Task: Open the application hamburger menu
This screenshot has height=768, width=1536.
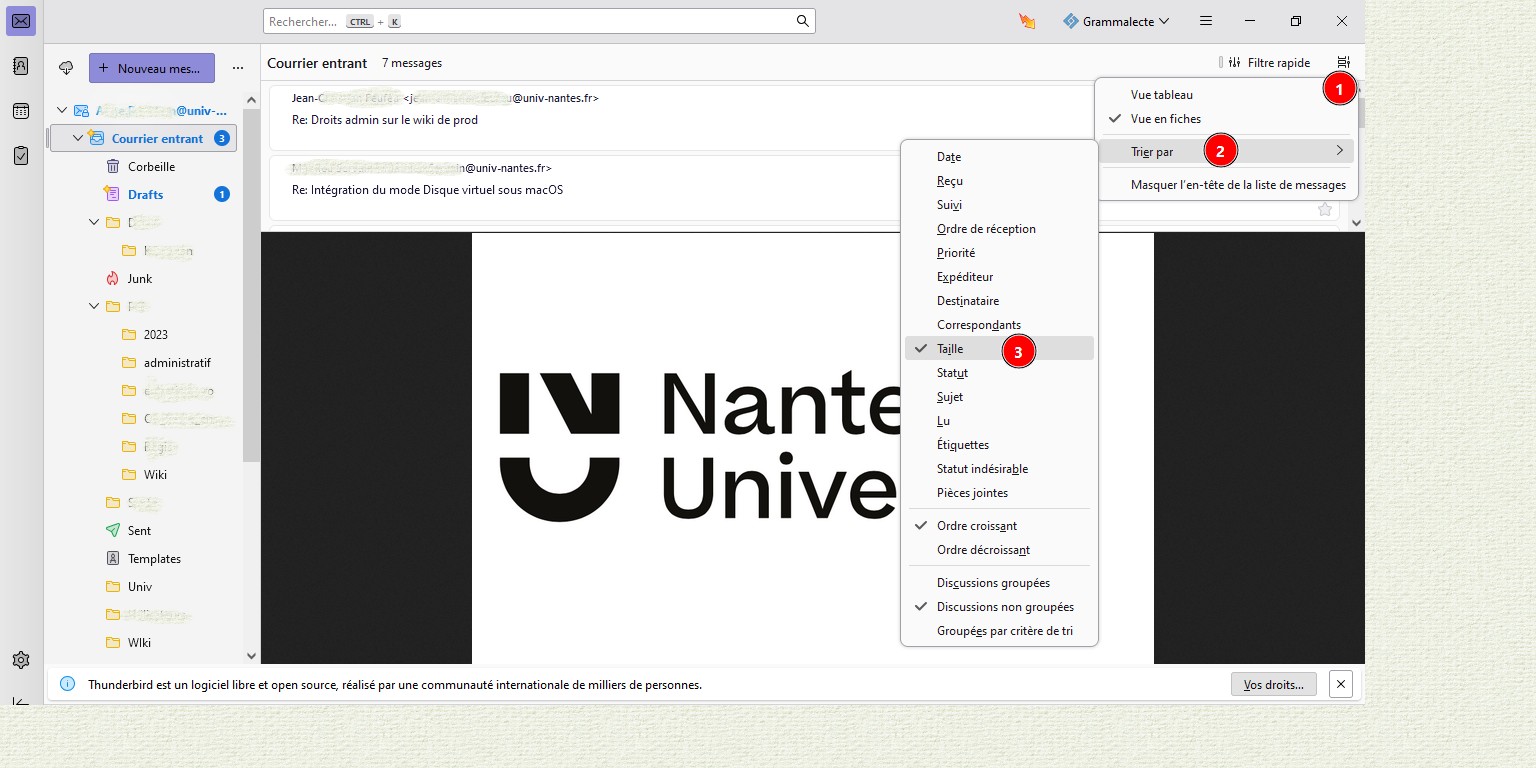Action: [x=1205, y=20]
